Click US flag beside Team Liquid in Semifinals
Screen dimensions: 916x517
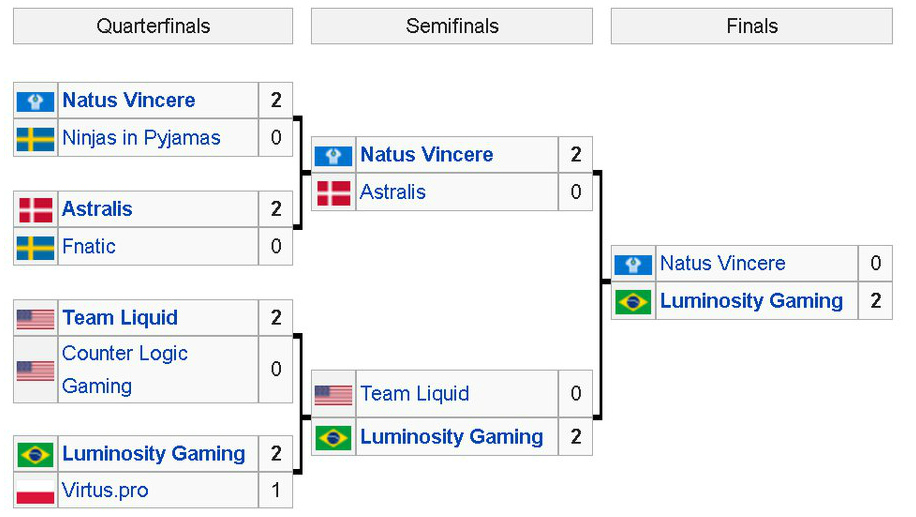click(333, 394)
